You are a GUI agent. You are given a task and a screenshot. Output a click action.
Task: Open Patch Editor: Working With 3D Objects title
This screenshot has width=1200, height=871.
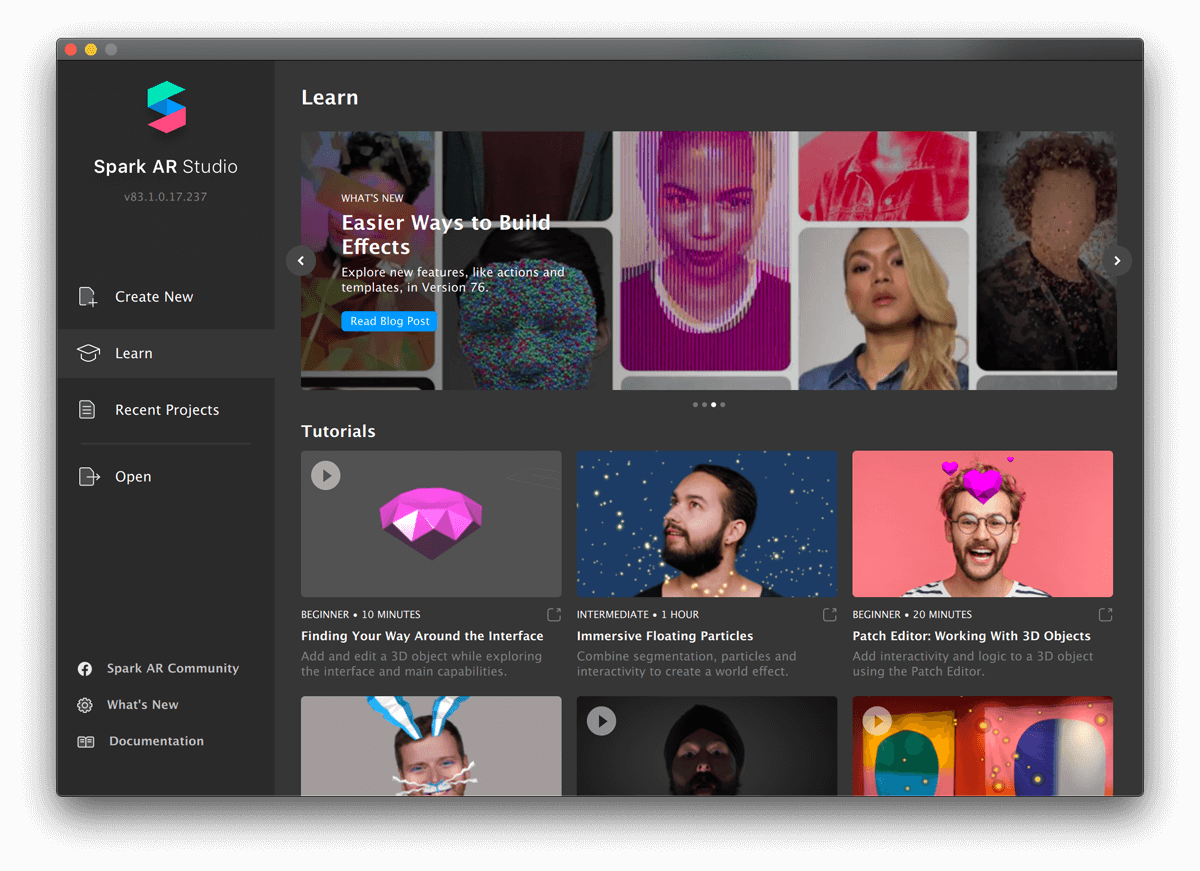click(971, 636)
